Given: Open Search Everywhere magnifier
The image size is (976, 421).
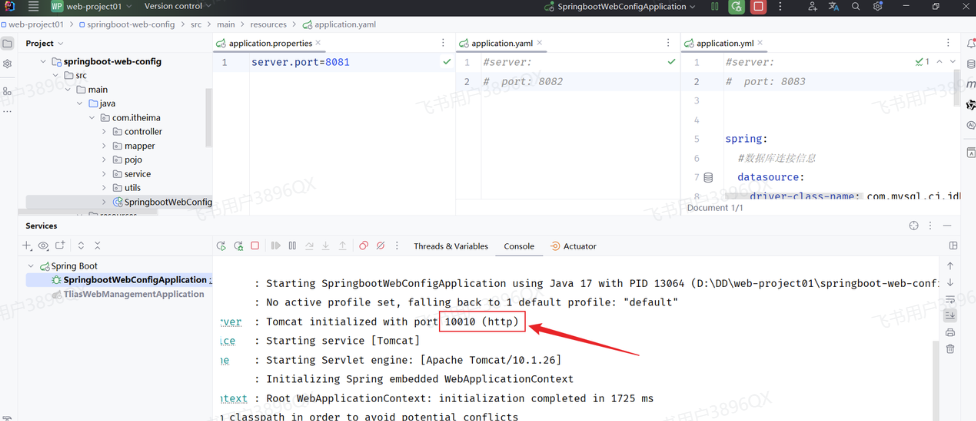Looking at the screenshot, I should point(856,6).
